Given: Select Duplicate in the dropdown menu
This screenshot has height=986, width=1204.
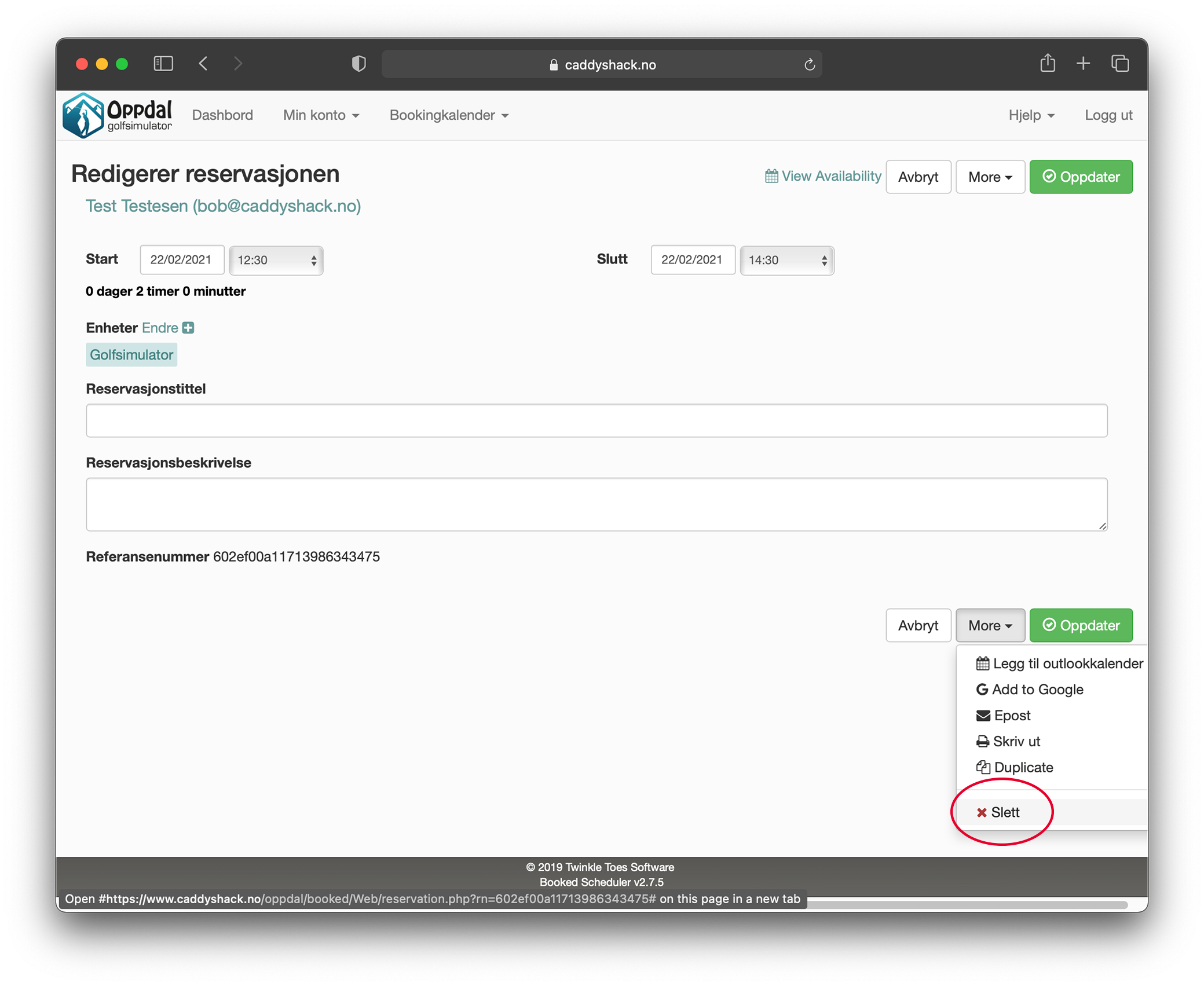Looking at the screenshot, I should [x=1023, y=767].
